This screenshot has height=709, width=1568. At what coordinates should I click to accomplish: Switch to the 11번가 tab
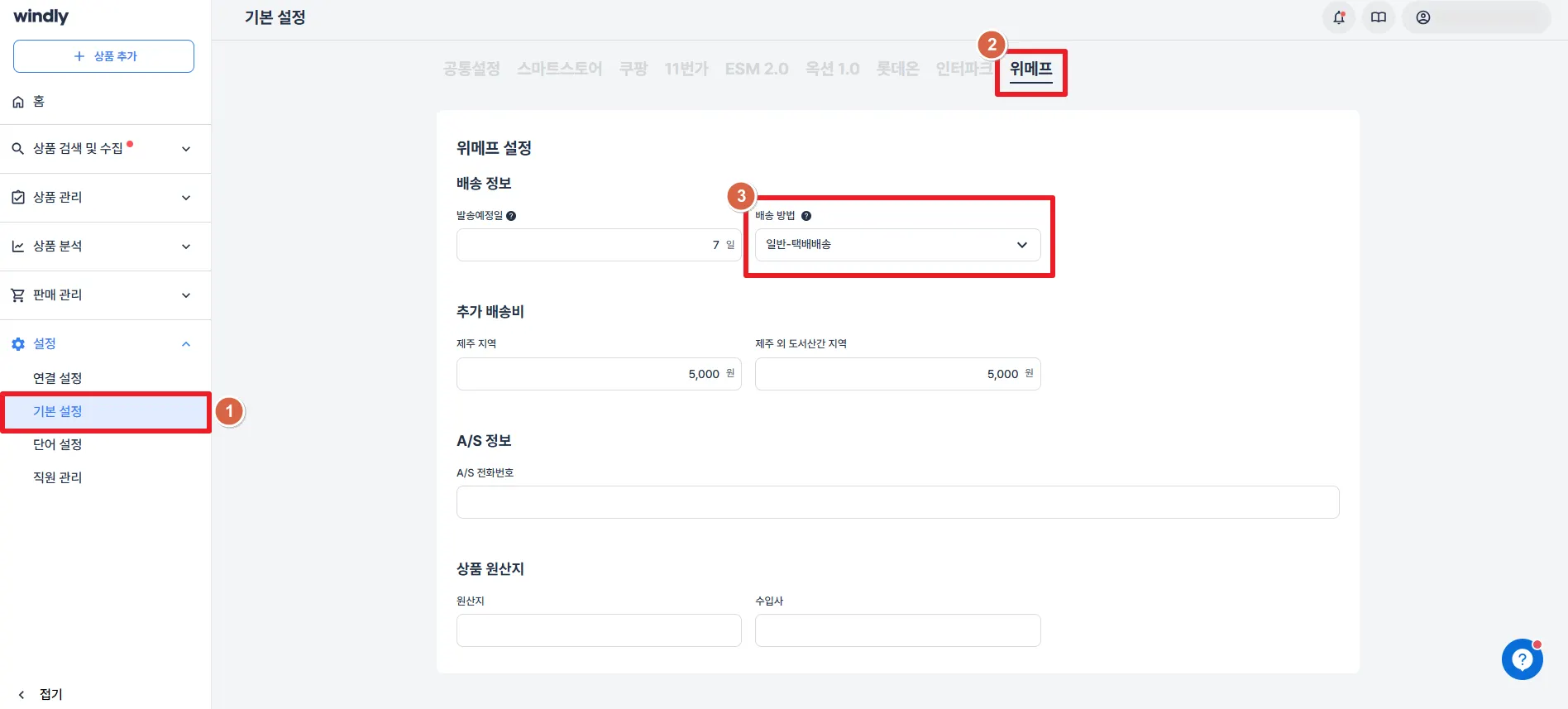[x=686, y=69]
